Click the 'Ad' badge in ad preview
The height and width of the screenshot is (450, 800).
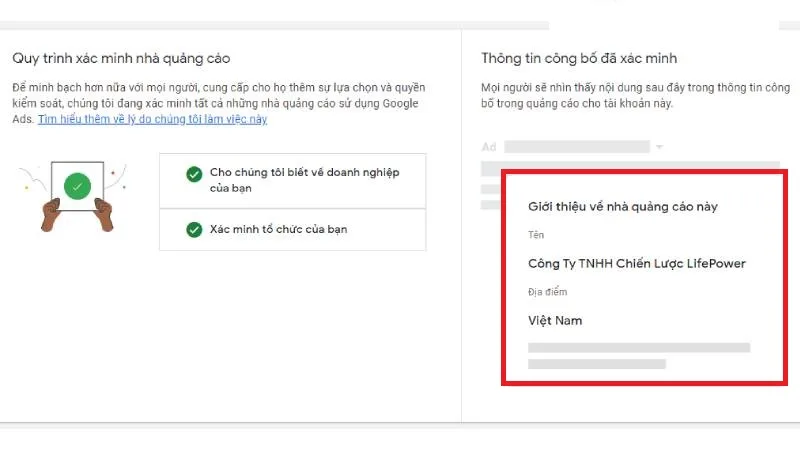(x=489, y=147)
